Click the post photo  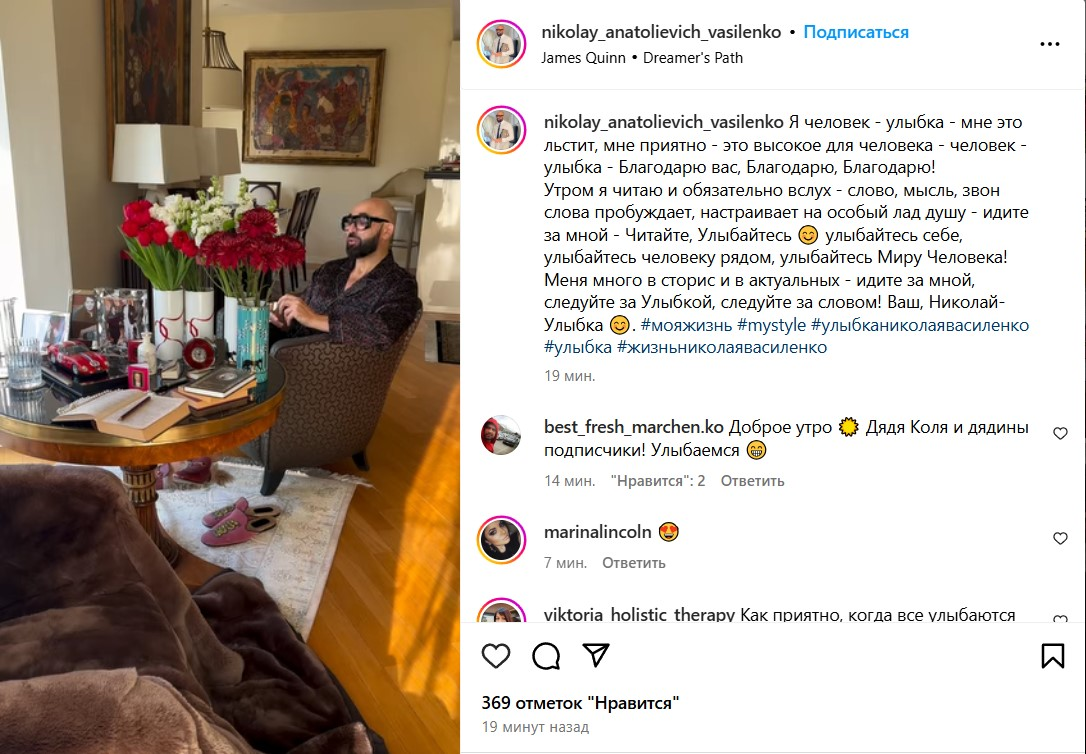click(230, 377)
